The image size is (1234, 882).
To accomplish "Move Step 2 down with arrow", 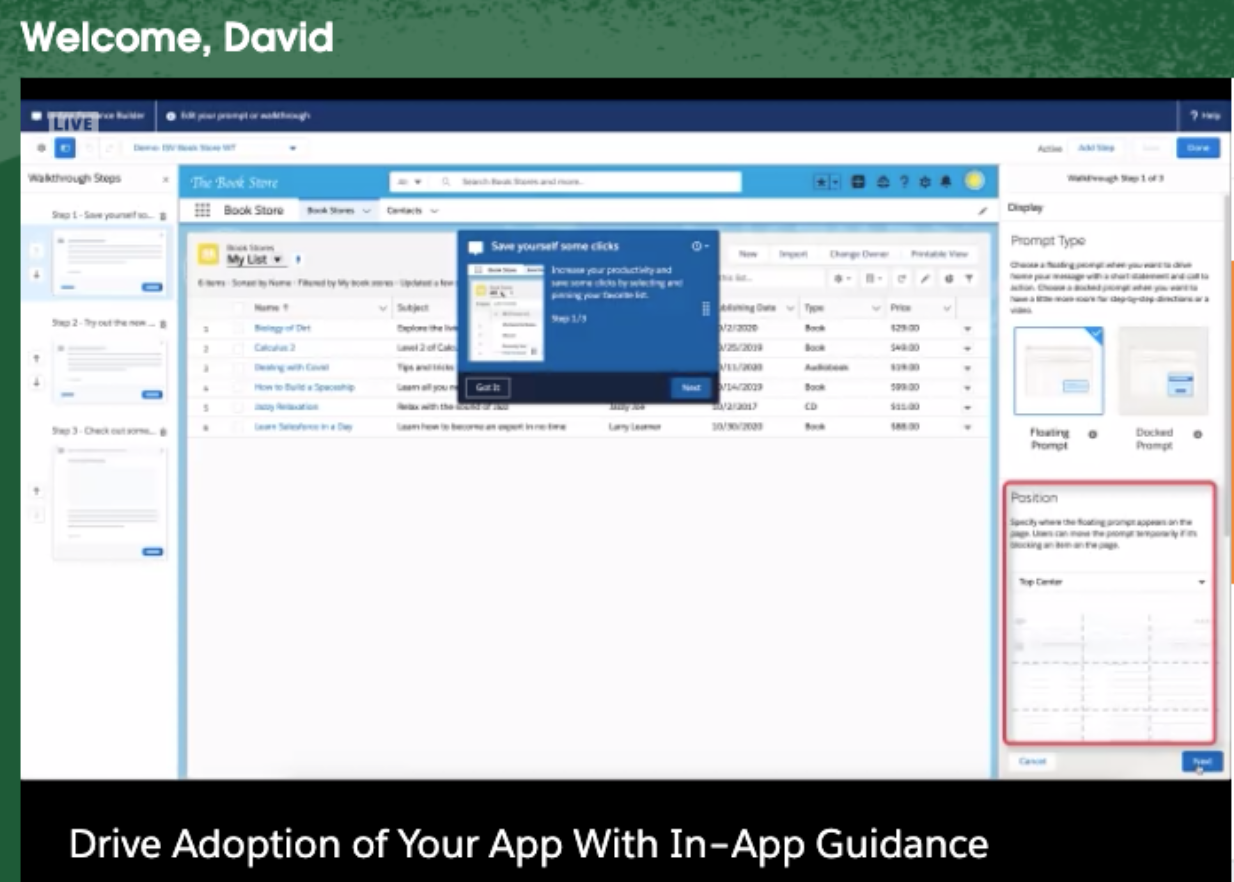I will [37, 382].
